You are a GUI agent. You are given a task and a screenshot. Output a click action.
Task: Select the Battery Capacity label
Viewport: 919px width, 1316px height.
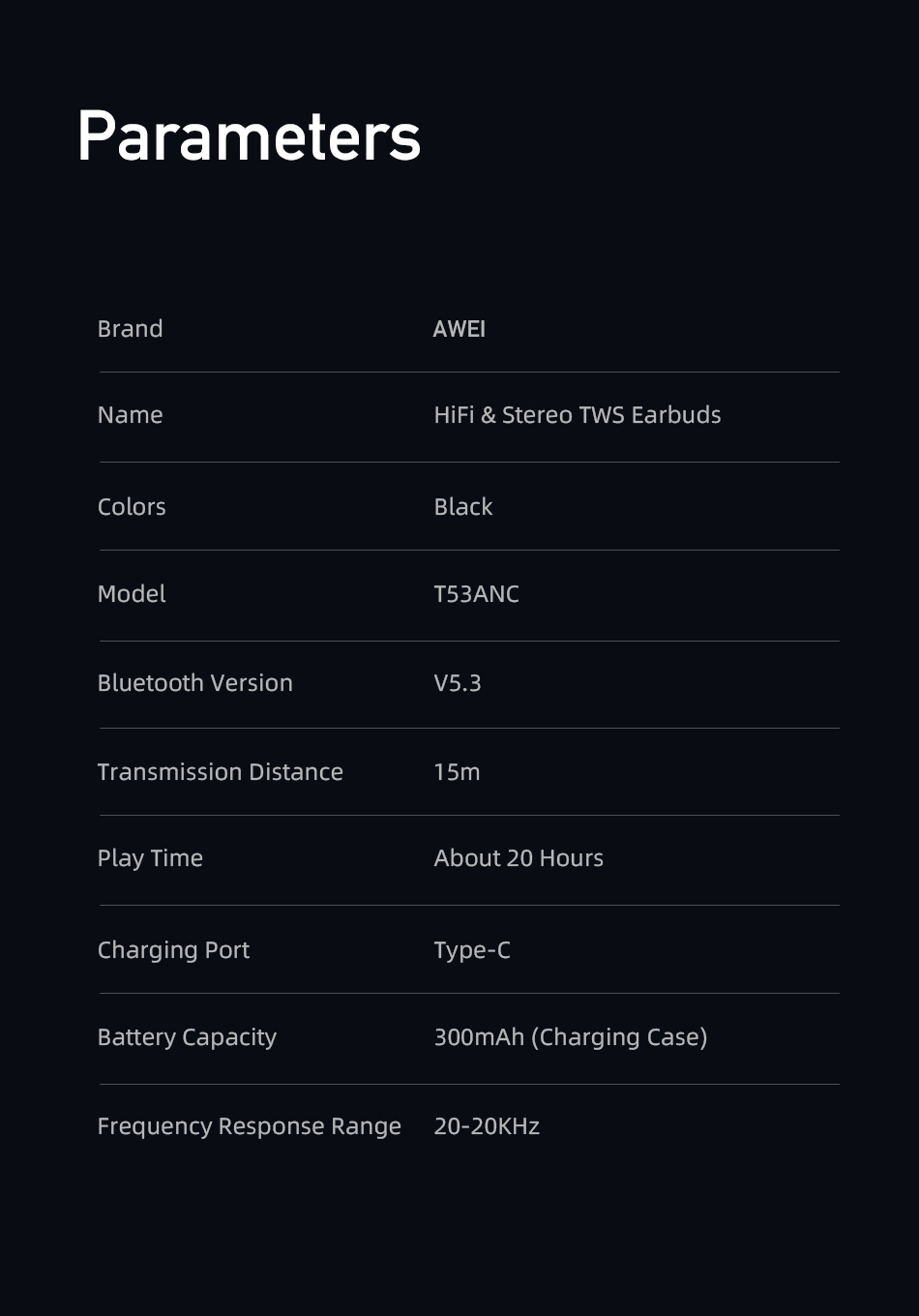[187, 1037]
